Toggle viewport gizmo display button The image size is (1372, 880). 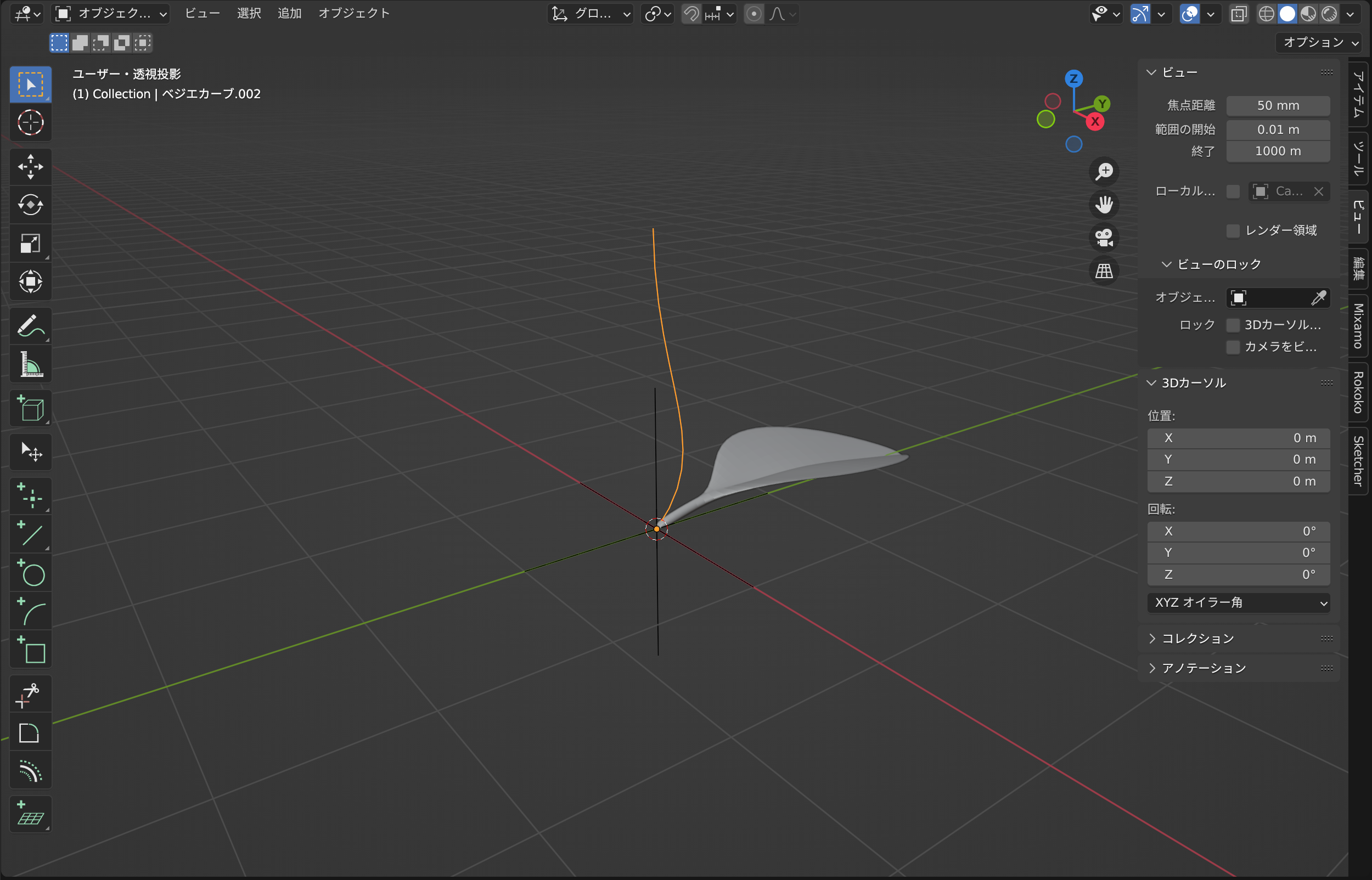(1140, 14)
